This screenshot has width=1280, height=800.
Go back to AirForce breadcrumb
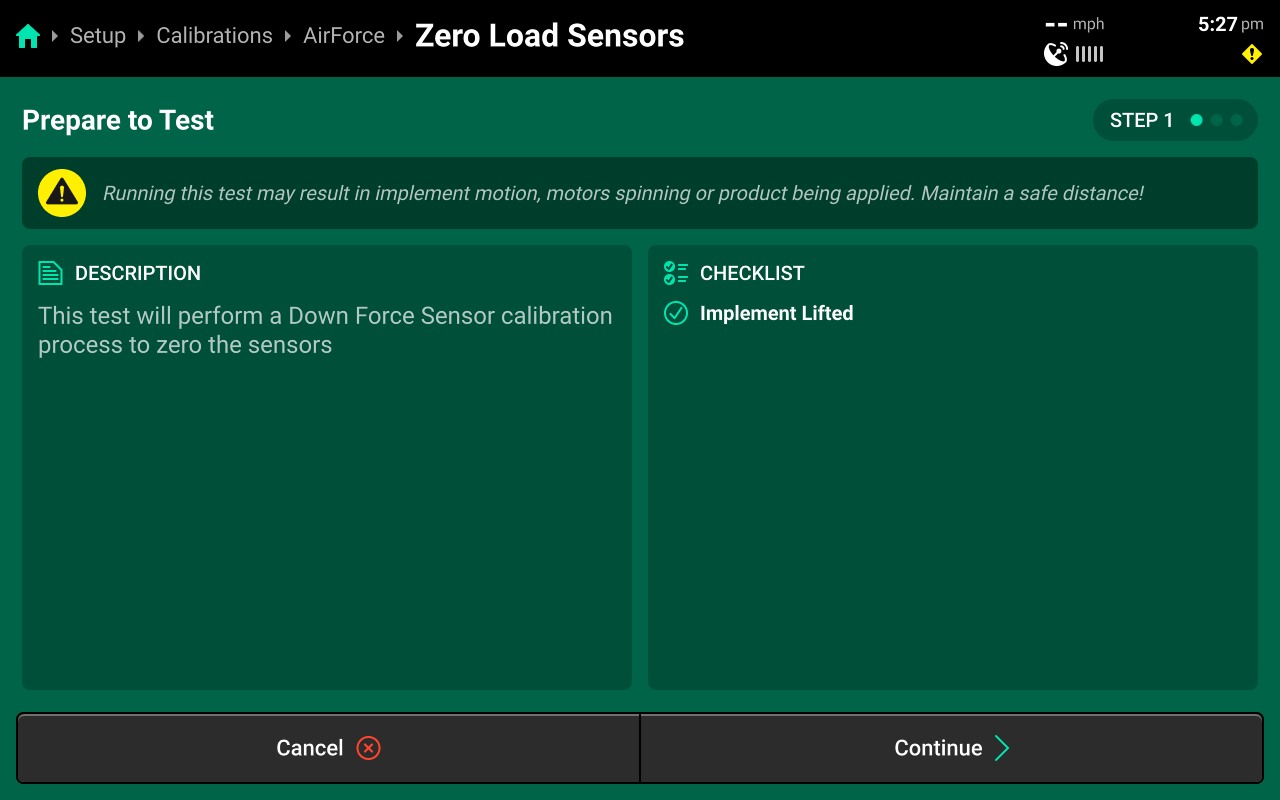pos(344,36)
